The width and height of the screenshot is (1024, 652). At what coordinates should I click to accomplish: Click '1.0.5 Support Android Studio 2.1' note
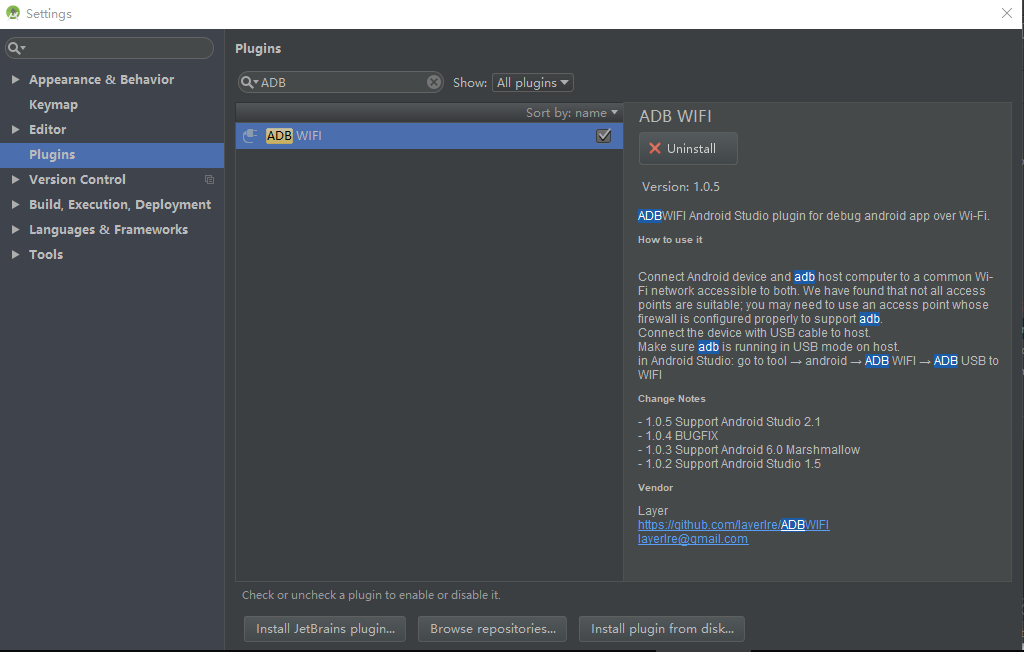point(729,422)
